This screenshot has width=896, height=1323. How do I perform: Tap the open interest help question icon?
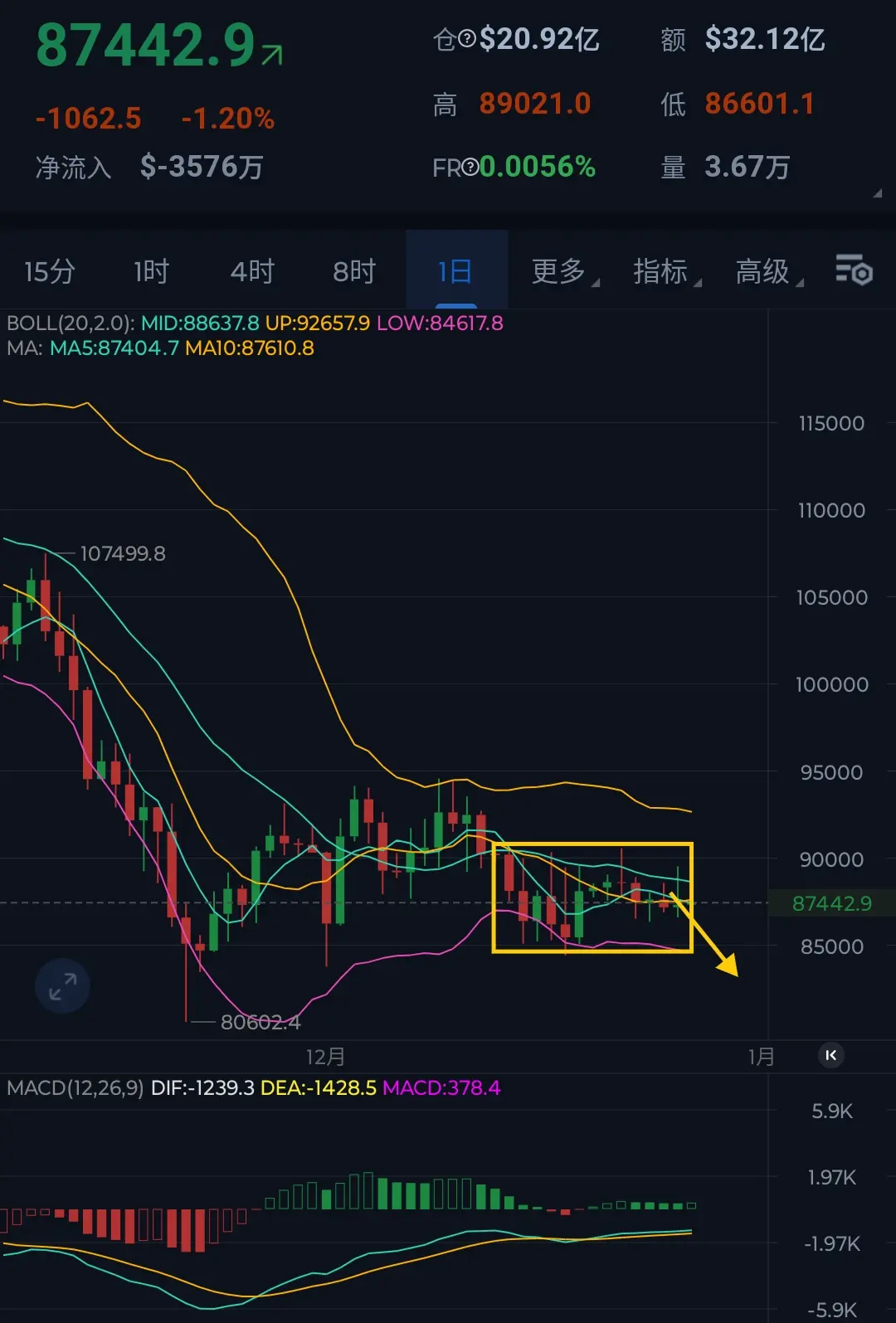467,39
